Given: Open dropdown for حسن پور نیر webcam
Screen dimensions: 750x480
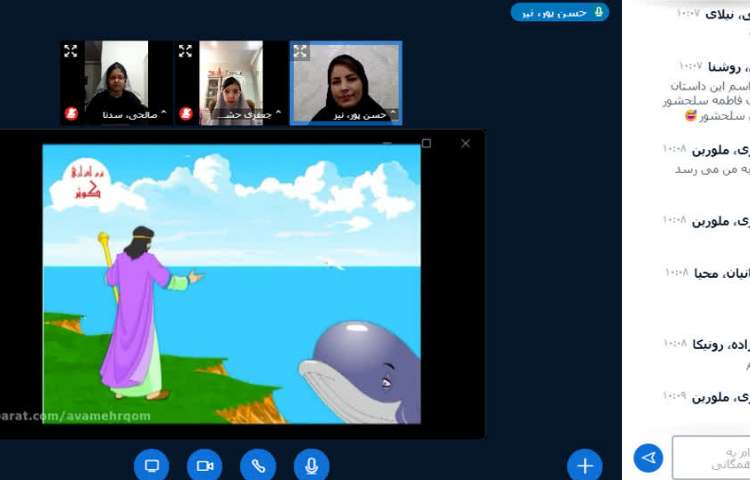Looking at the screenshot, I should pyautogui.click(x=392, y=114).
